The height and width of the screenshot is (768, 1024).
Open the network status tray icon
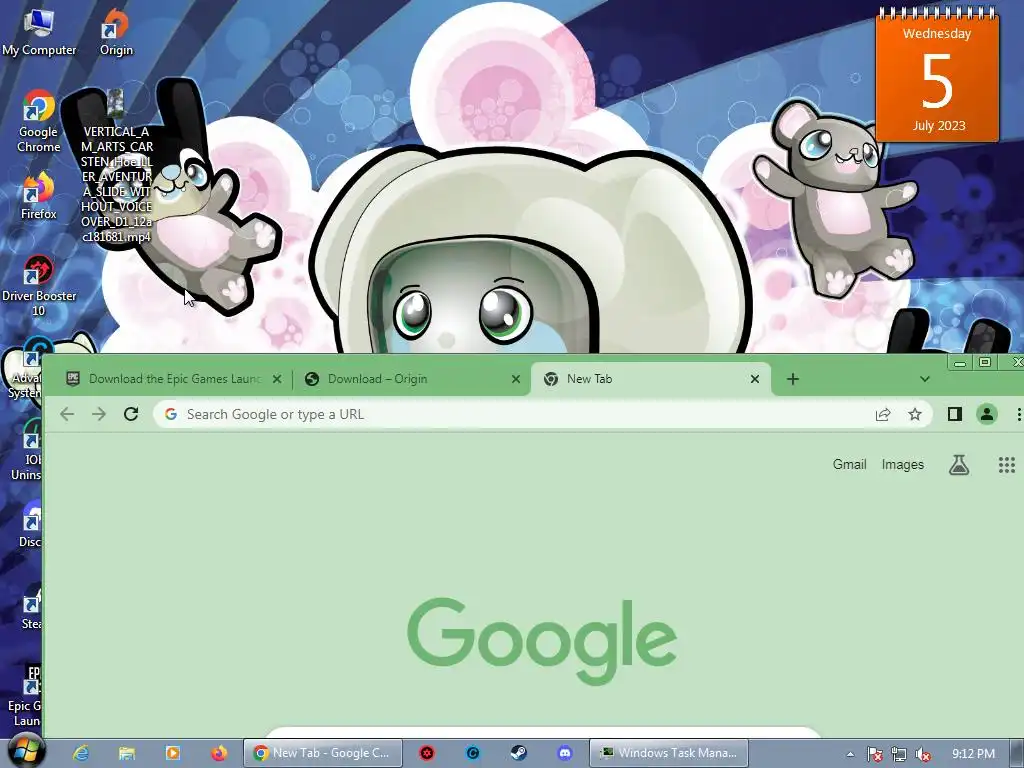pyautogui.click(x=899, y=754)
